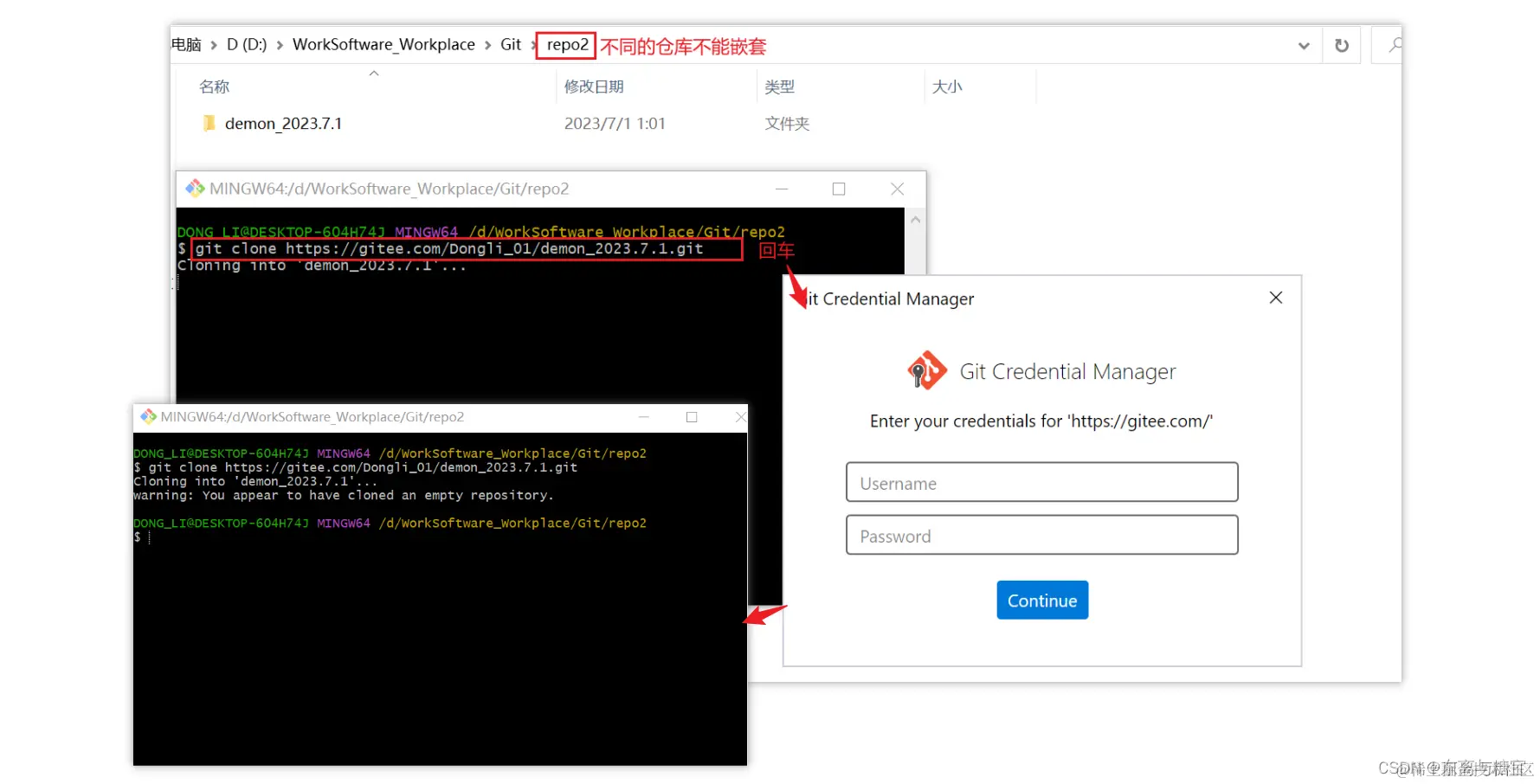Viewport: 1540px width, 784px height.
Task: Sort by 类型 column header
Action: [779, 87]
